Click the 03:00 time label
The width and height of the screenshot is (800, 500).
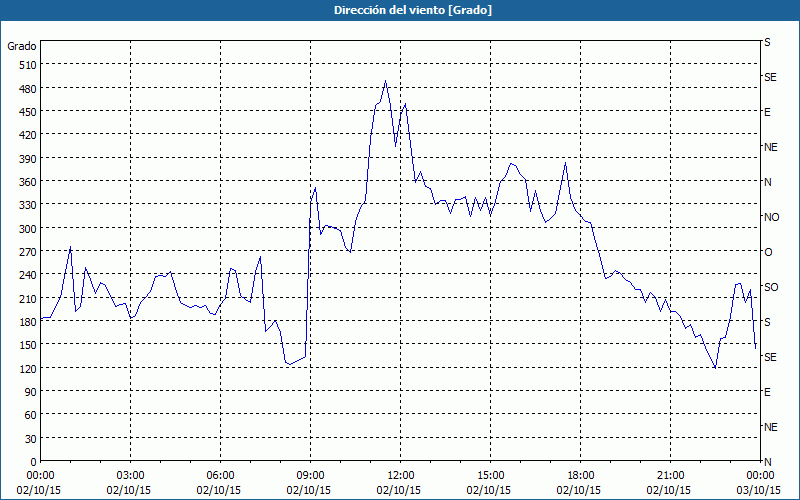pyautogui.click(x=131, y=476)
